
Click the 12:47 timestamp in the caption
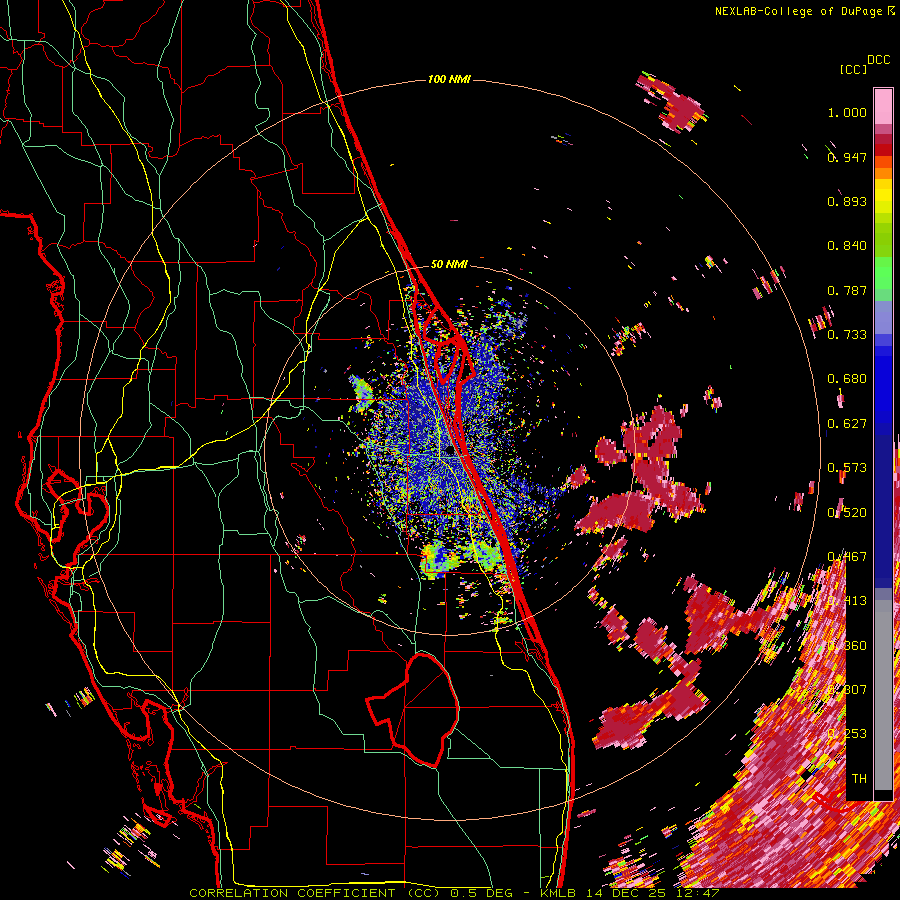pos(696,893)
